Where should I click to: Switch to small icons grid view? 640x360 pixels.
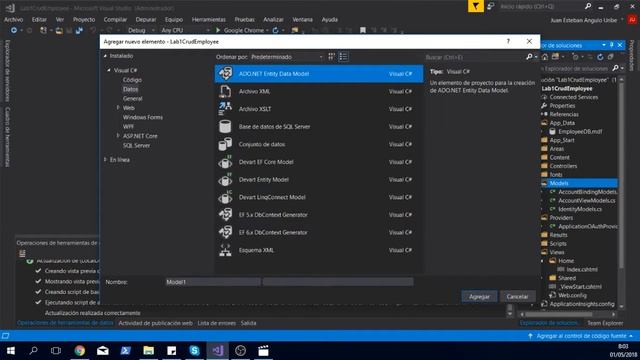tap(331, 57)
